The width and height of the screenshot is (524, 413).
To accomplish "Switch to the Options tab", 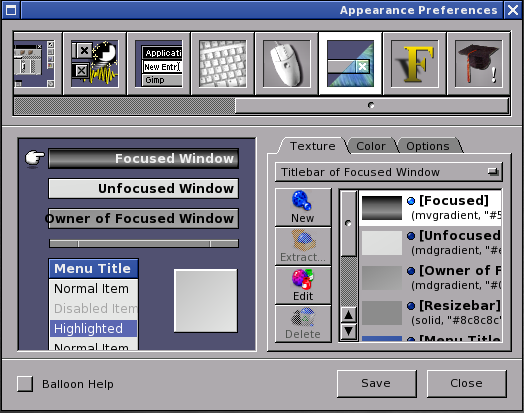I will click(428, 146).
